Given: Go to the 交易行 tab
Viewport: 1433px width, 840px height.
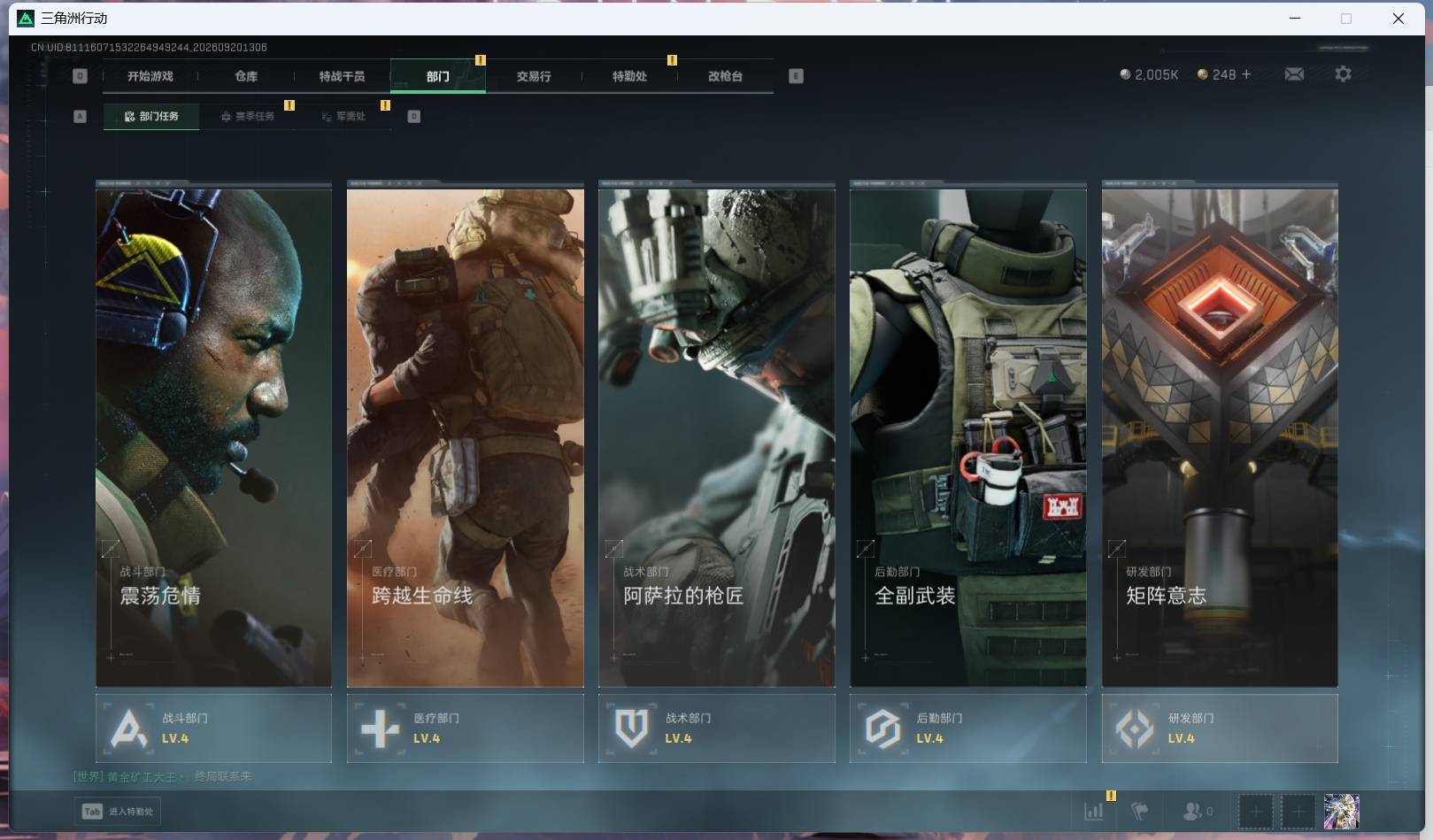Looking at the screenshot, I should point(533,76).
